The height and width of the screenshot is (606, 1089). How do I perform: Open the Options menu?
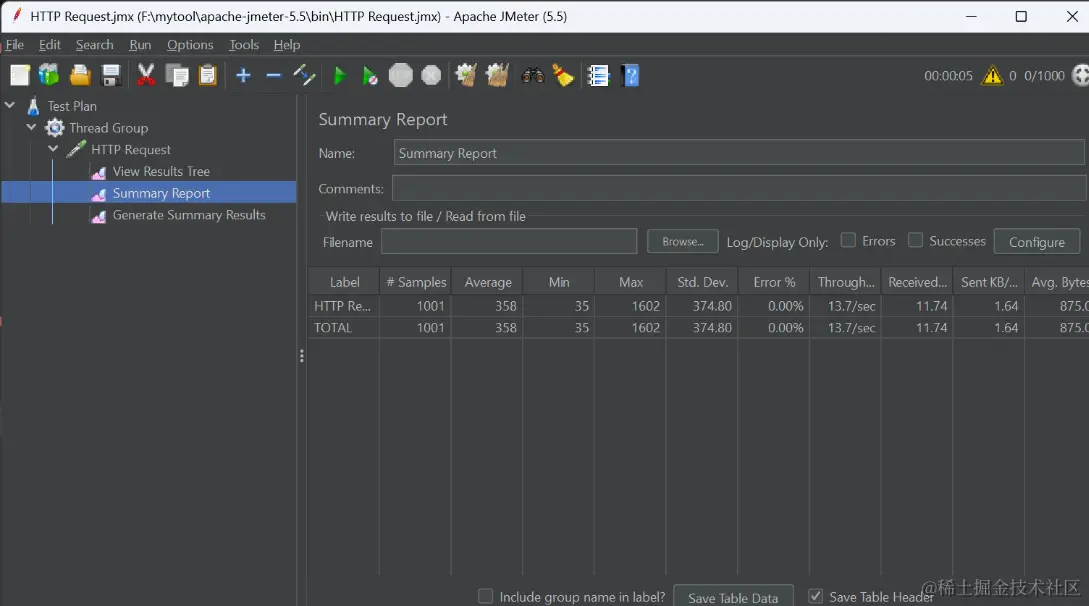click(190, 44)
